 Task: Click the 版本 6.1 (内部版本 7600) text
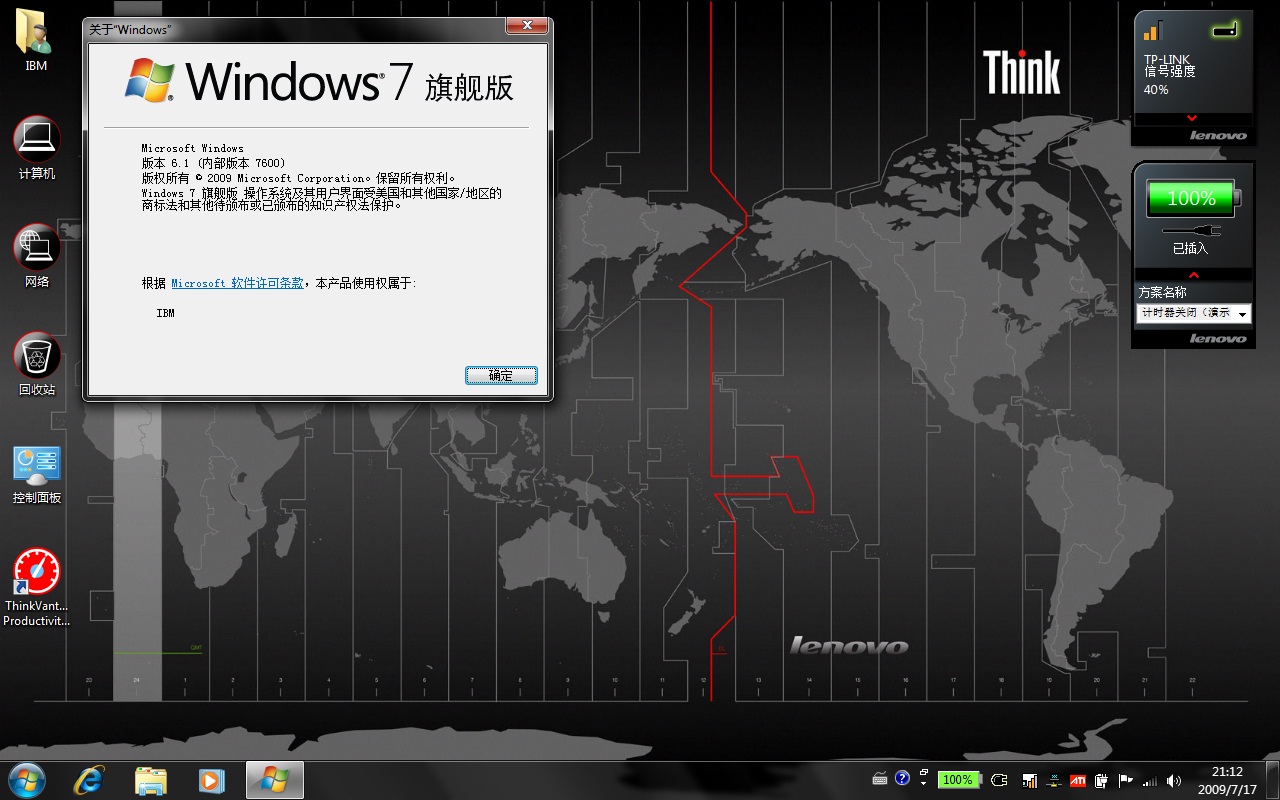tap(213, 163)
